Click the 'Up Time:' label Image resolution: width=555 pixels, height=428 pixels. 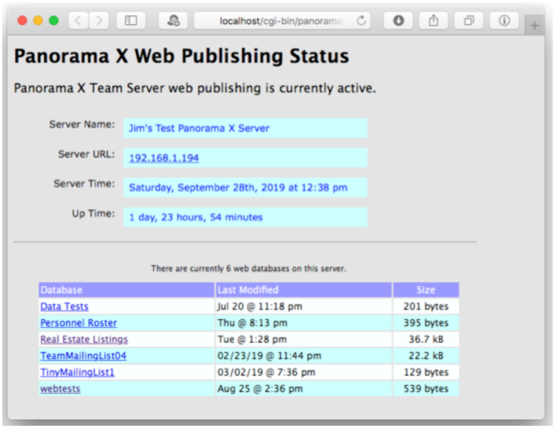93,213
